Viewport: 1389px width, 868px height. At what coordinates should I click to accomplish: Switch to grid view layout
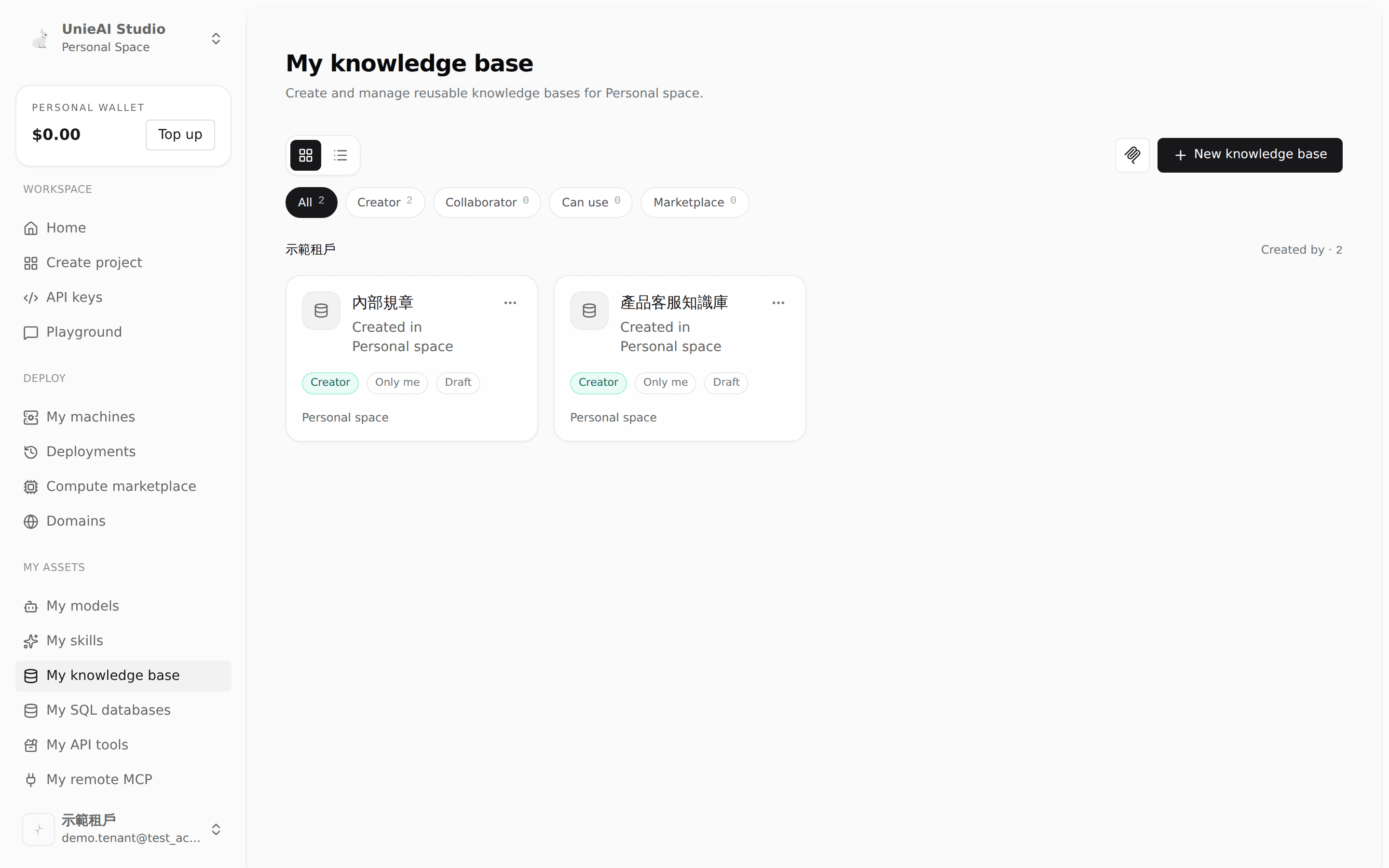point(305,155)
